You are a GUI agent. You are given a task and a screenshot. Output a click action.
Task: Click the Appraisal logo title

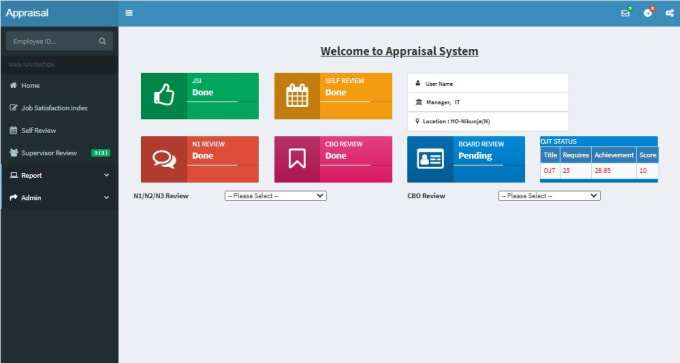click(27, 13)
